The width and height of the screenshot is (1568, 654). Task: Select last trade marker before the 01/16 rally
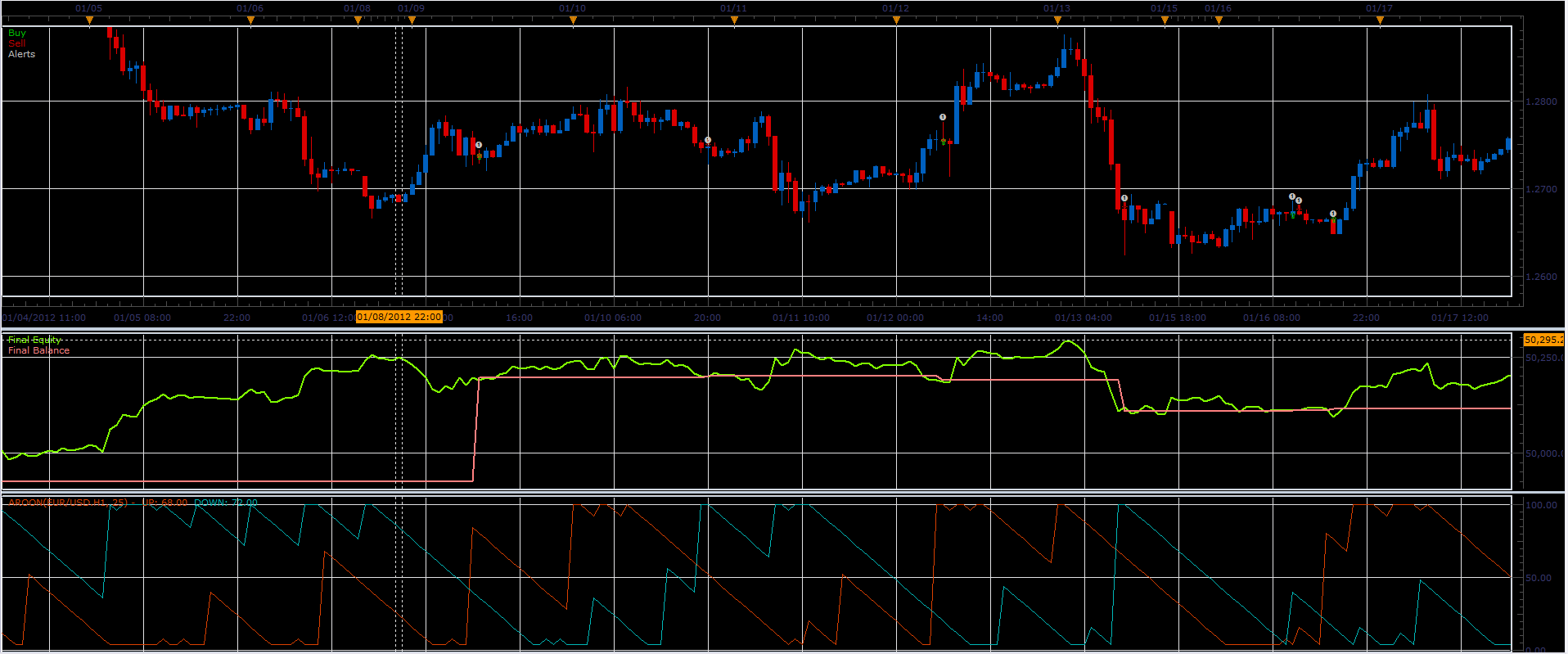pyautogui.click(x=1333, y=214)
